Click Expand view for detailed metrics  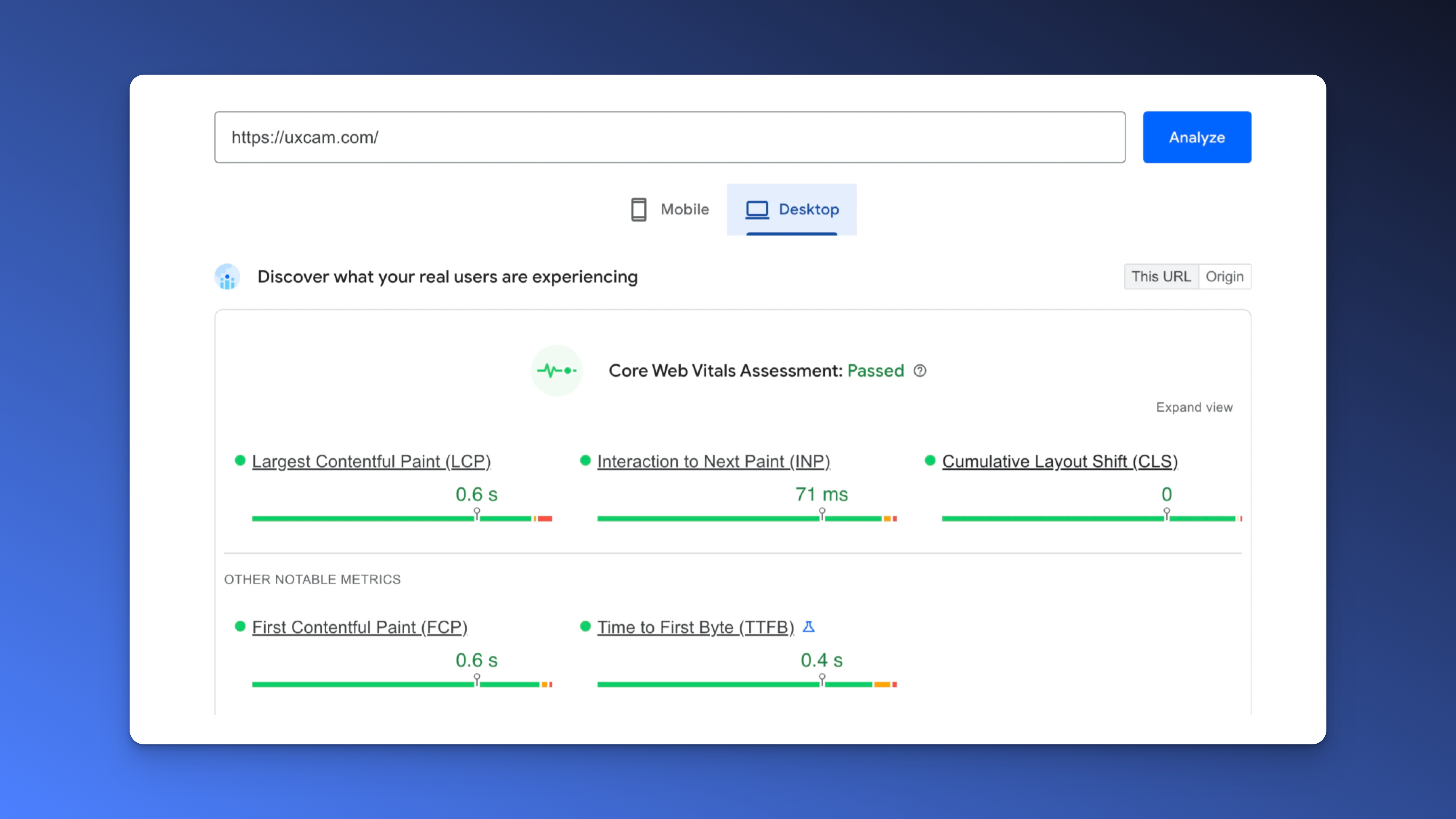(x=1194, y=407)
